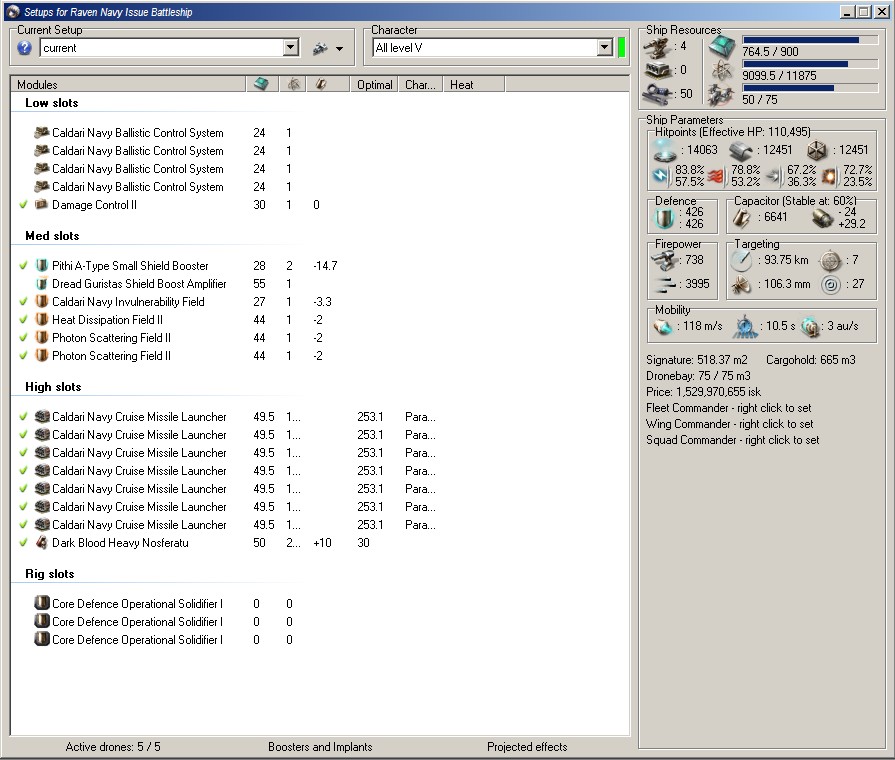Viewport: 895px width, 760px height.
Task: Click the 'current' setup name field
Action: tap(162, 48)
